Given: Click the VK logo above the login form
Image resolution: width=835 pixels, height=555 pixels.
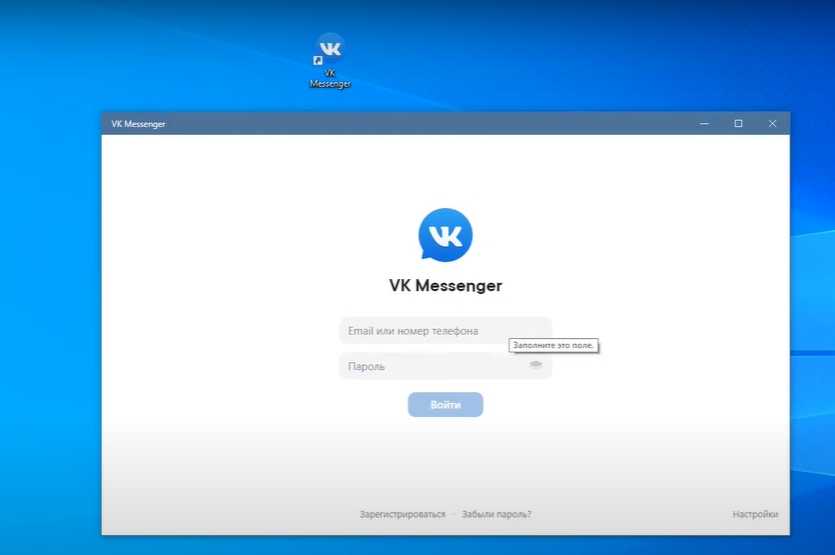Looking at the screenshot, I should [445, 235].
